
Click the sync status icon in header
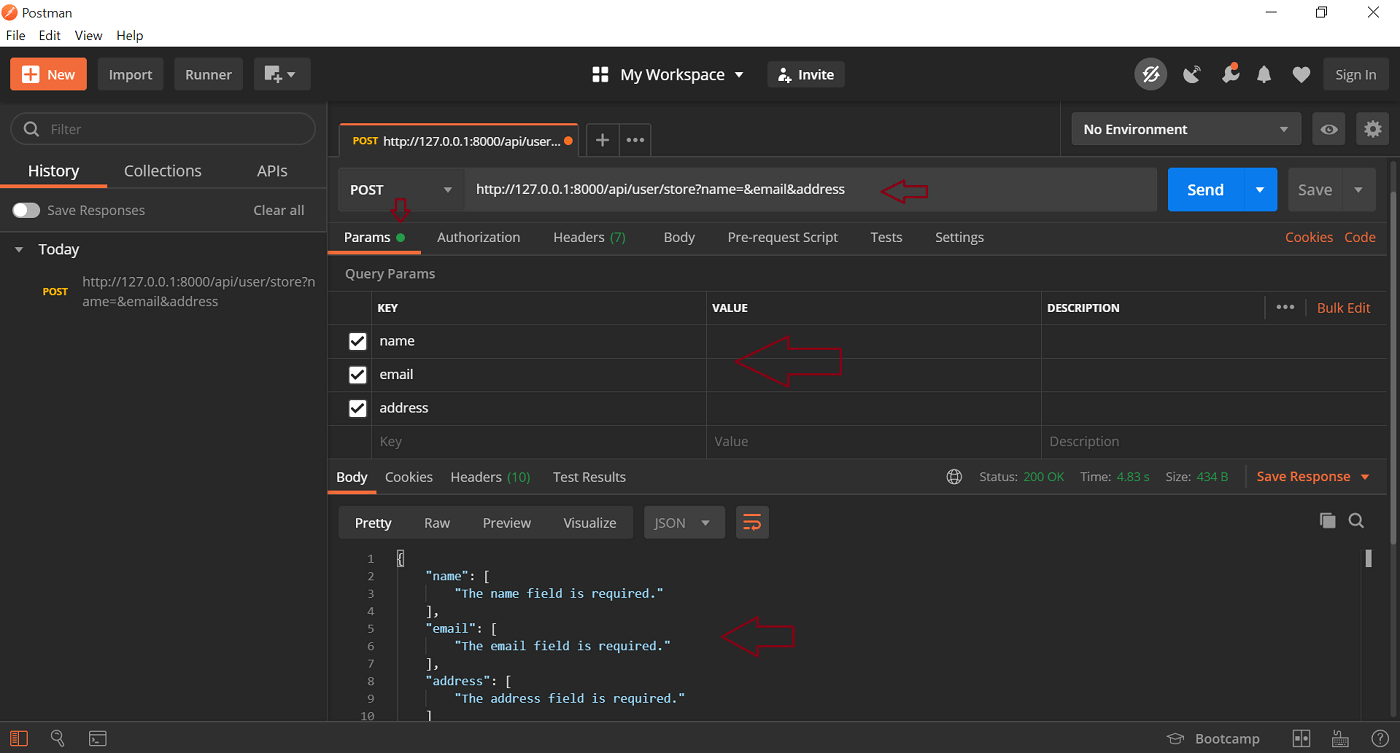point(1151,74)
